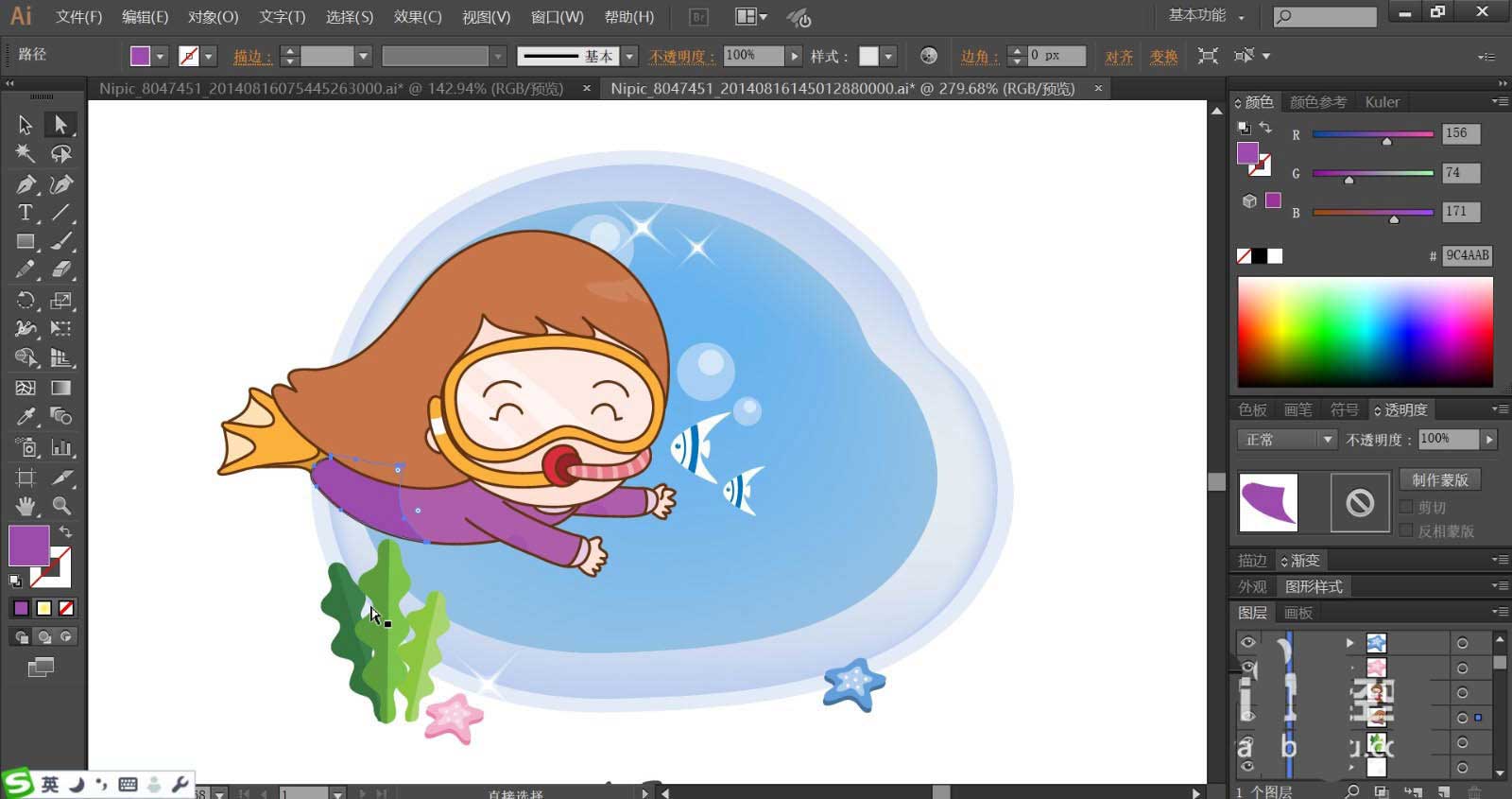Click the 描边 stroke link in control bar
This screenshot has height=799, width=1512.
(252, 57)
